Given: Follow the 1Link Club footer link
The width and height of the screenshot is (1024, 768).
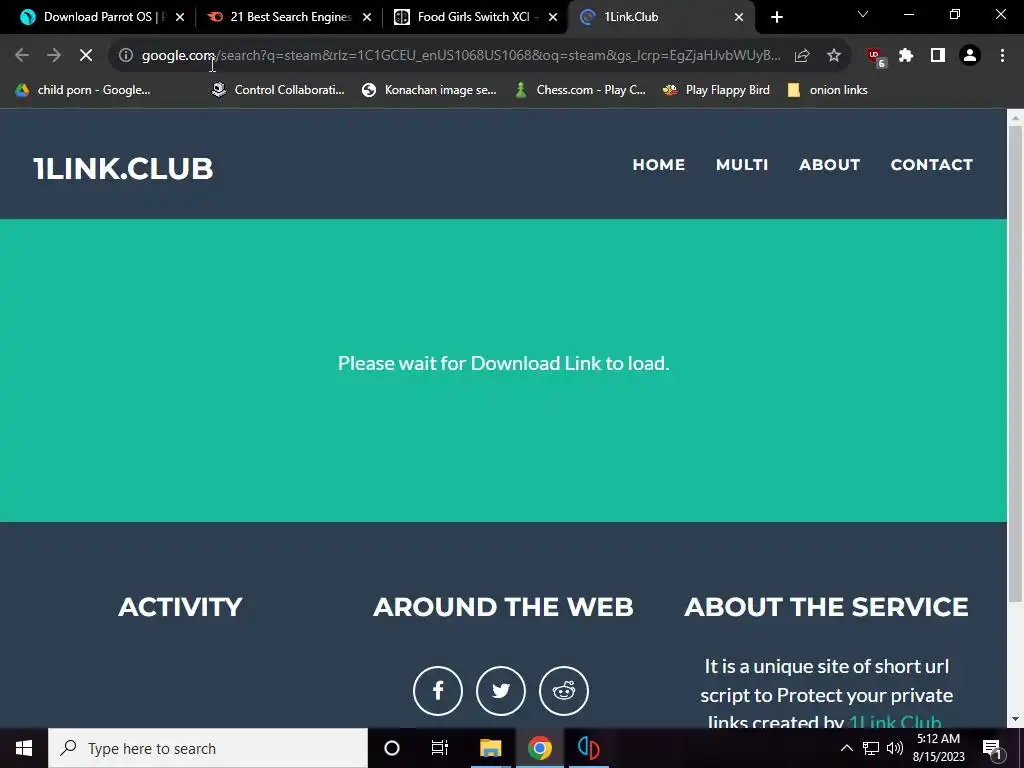Looking at the screenshot, I should click(x=895, y=722).
